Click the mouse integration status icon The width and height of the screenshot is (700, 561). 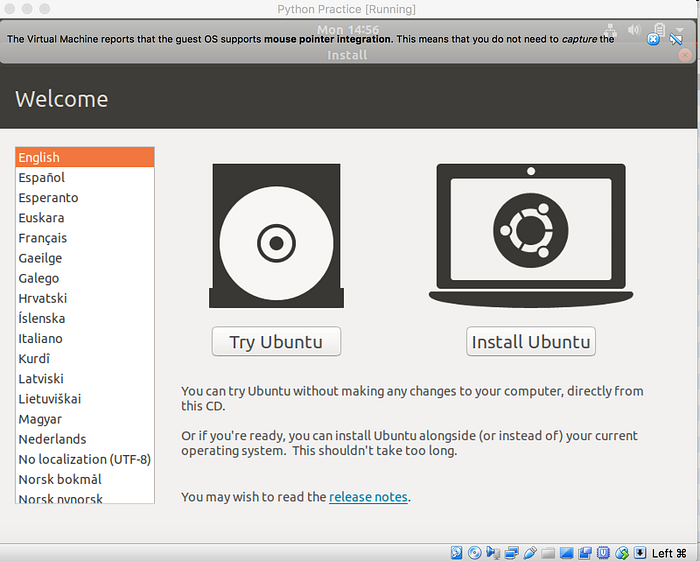click(622, 553)
